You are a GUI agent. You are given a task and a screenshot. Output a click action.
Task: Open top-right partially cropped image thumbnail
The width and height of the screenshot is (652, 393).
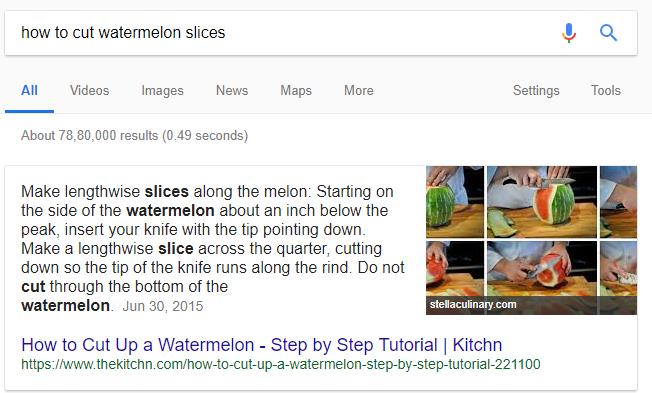(x=618, y=202)
